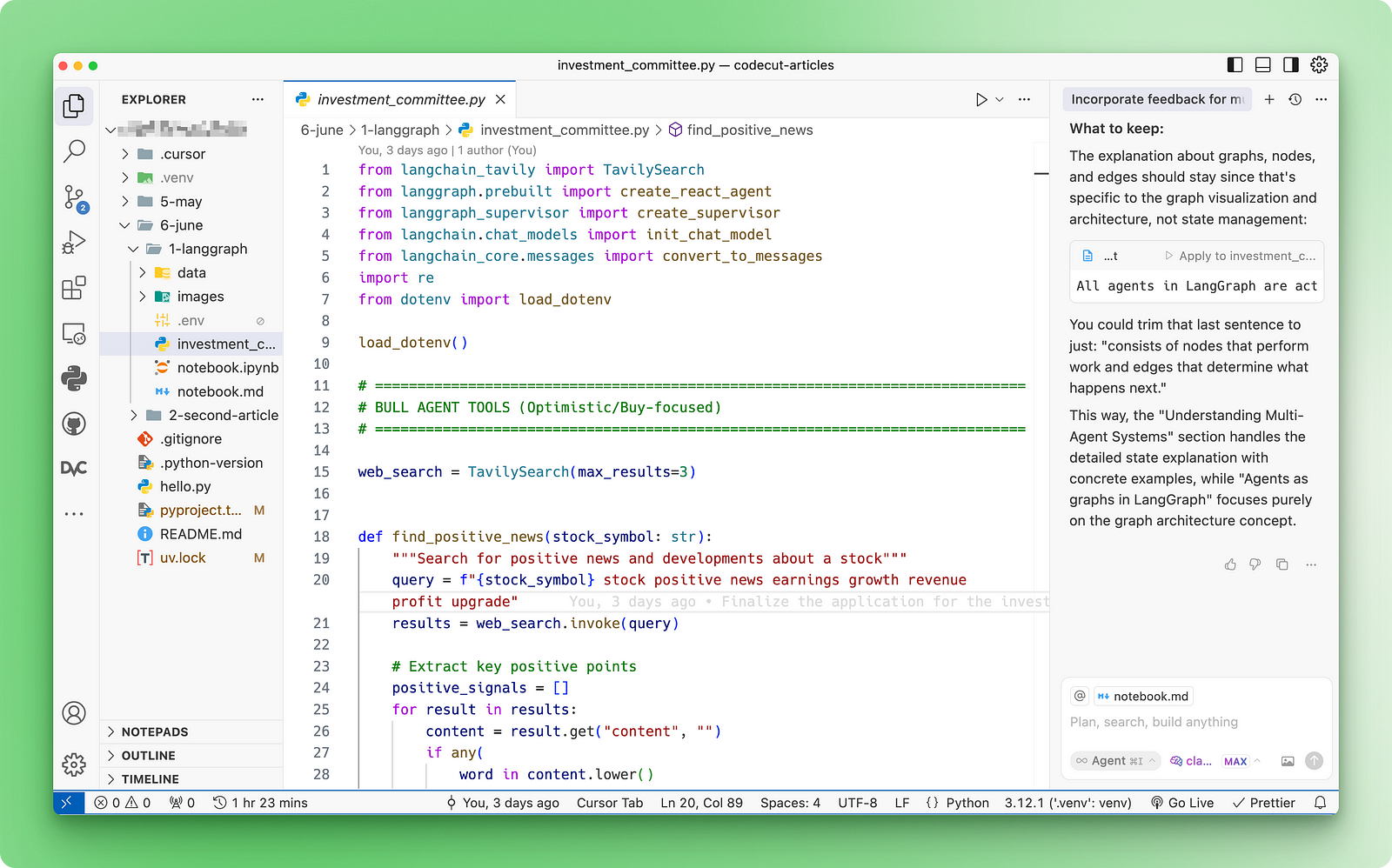Click 6-june in the breadcrumb

click(322, 130)
